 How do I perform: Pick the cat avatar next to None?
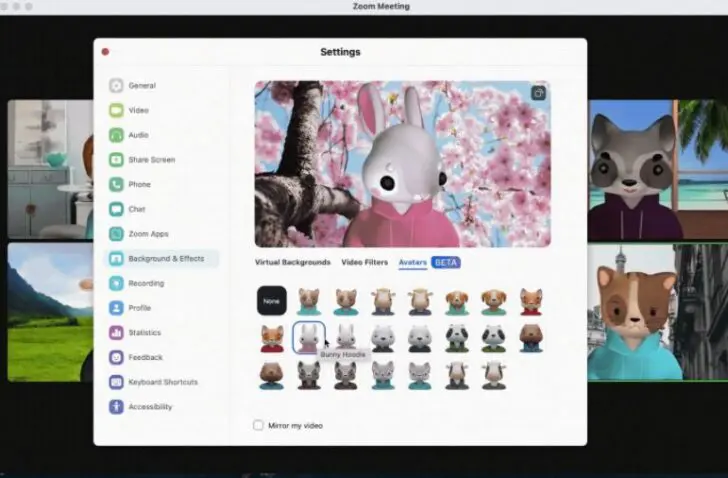[309, 301]
